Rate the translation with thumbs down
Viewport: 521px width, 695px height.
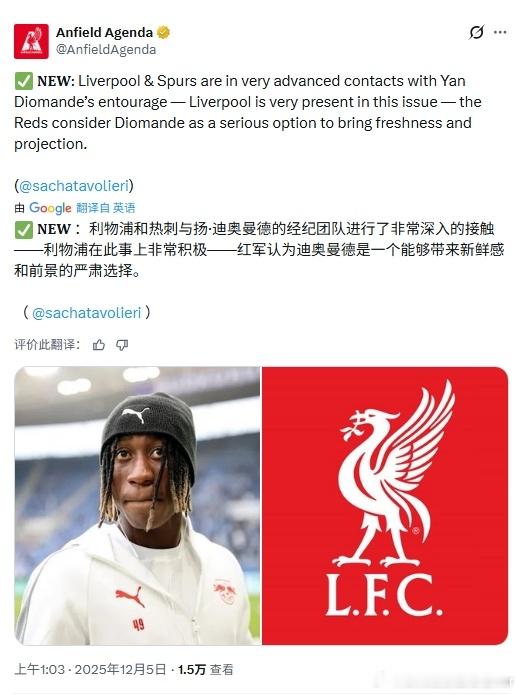pyautogui.click(x=122, y=345)
